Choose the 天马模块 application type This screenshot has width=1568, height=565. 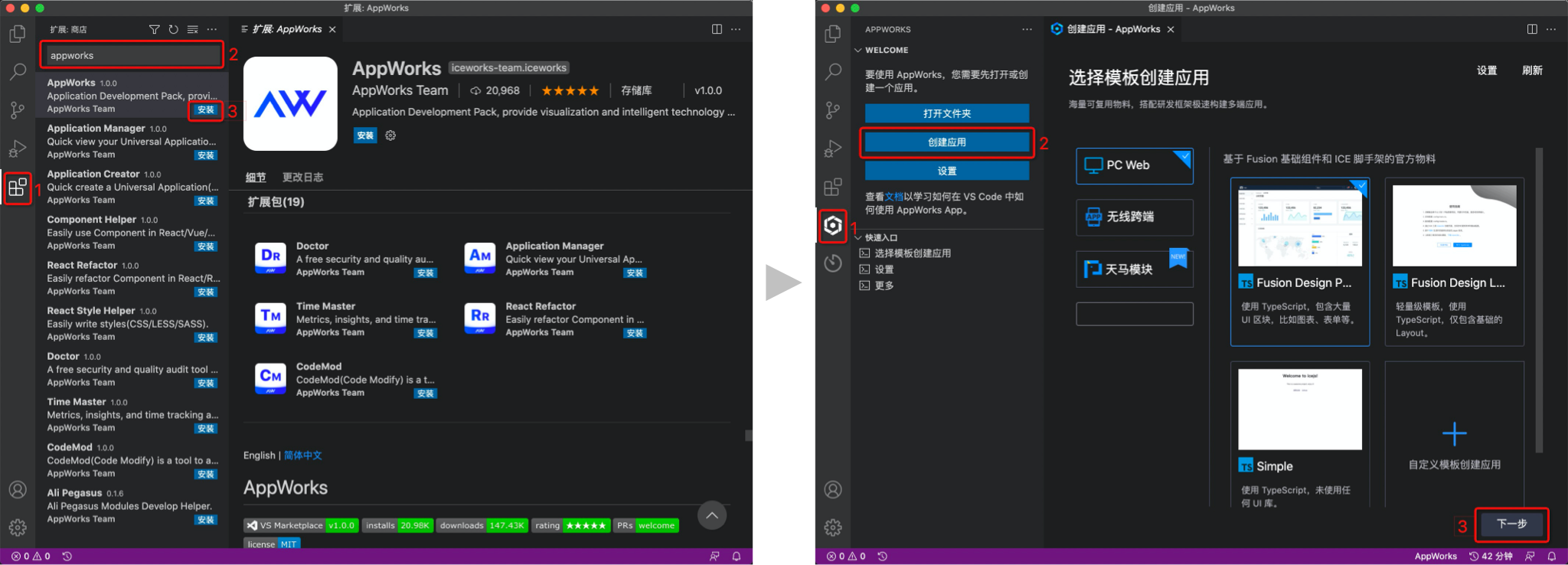pos(1135,269)
